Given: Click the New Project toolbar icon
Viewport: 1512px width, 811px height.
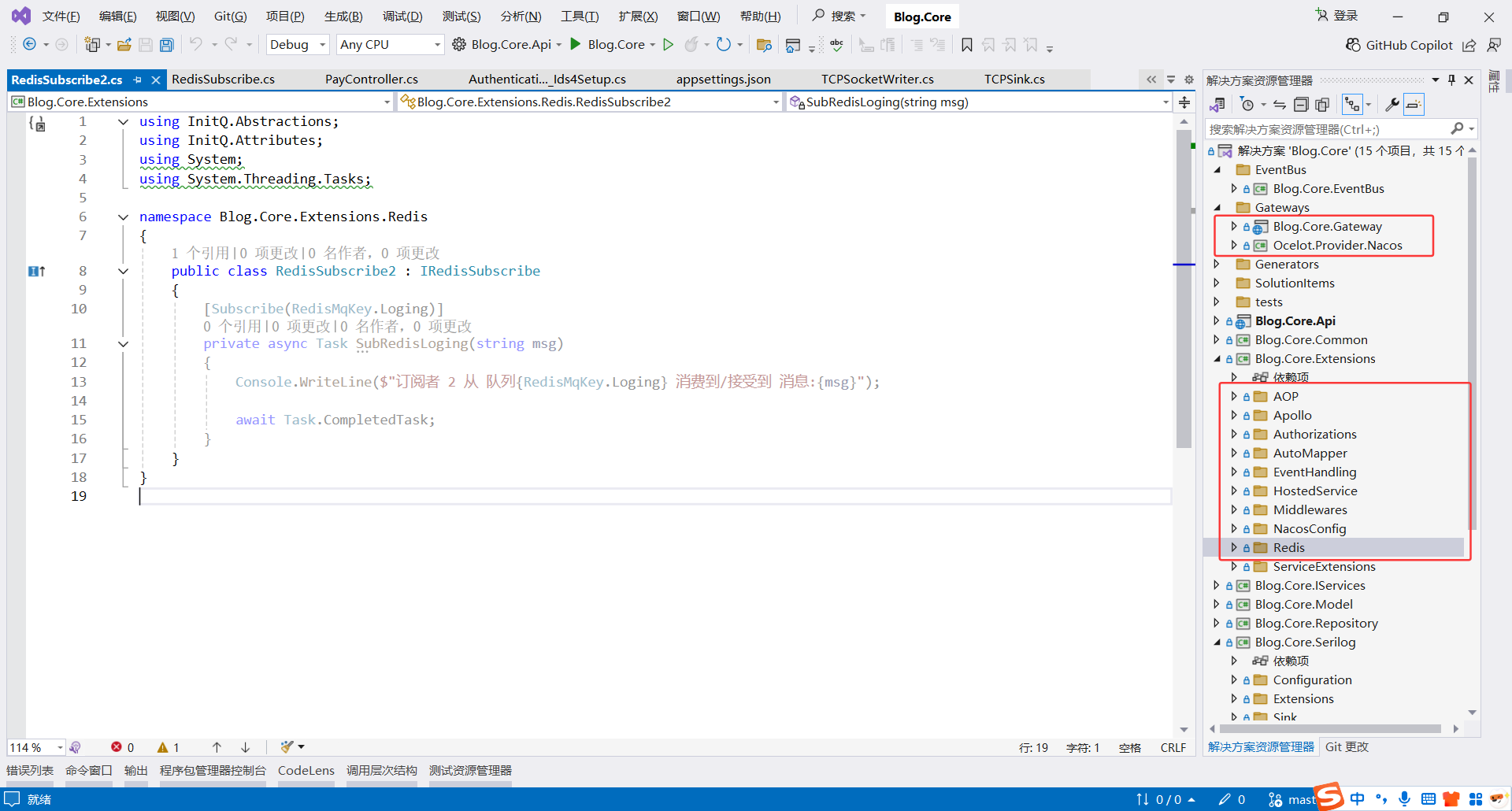Looking at the screenshot, I should (x=92, y=45).
